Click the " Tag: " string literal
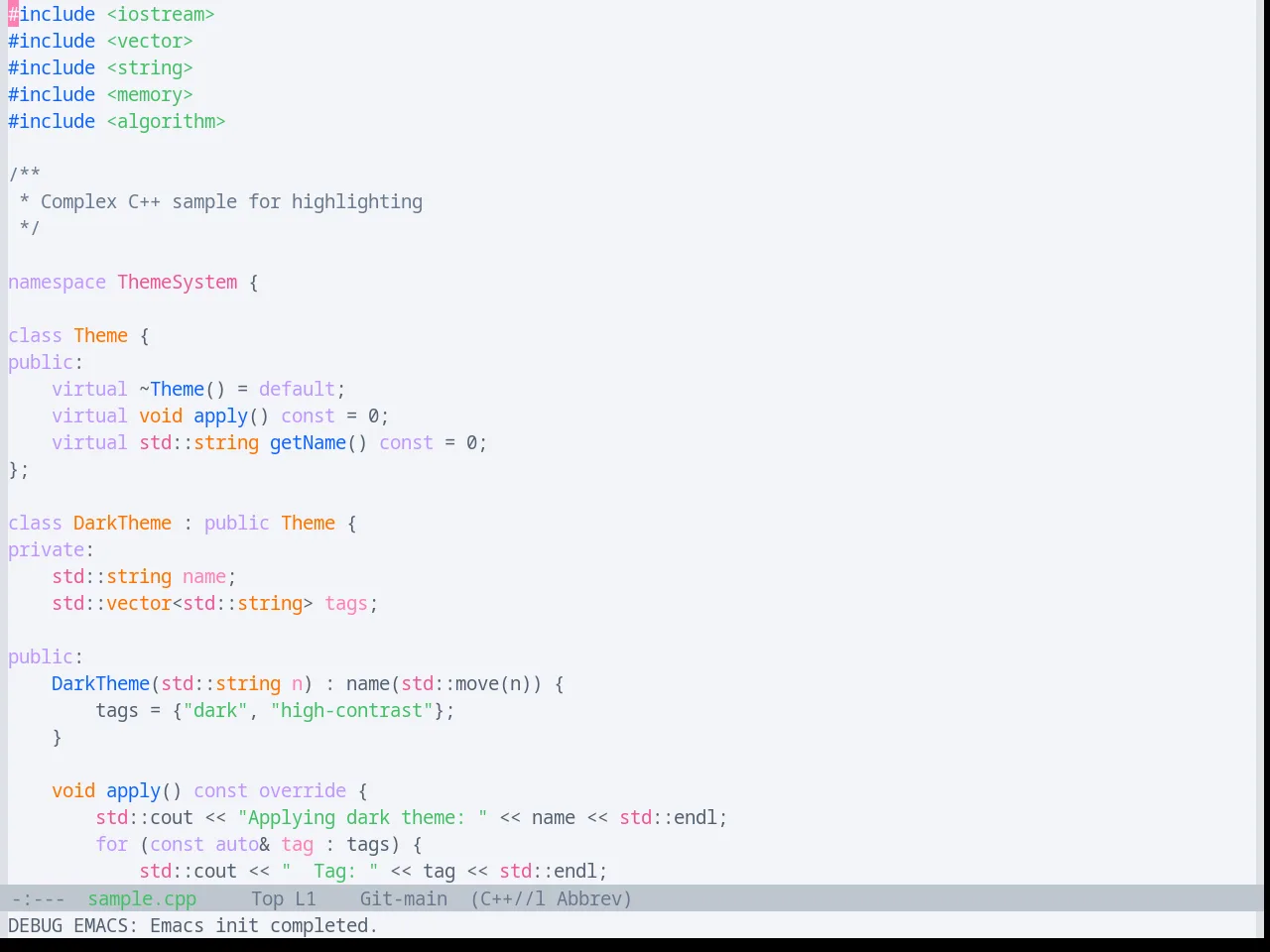This screenshot has height=952, width=1270. pyautogui.click(x=330, y=871)
